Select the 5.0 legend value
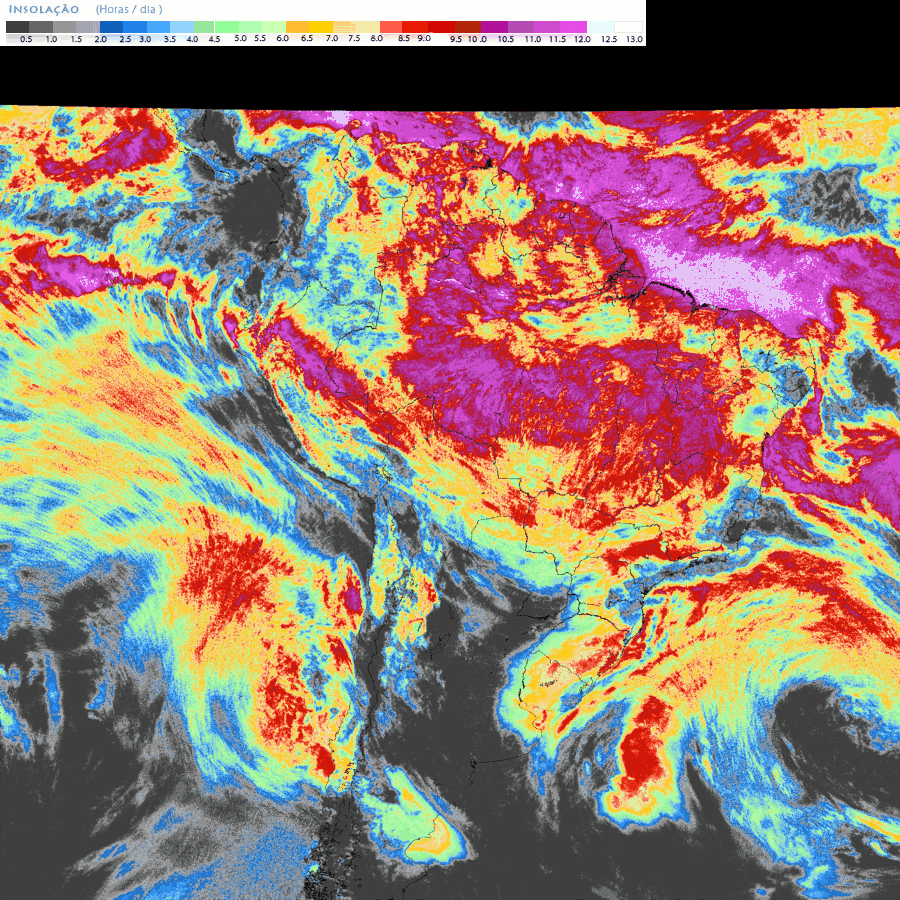This screenshot has height=900, width=900. pos(240,38)
